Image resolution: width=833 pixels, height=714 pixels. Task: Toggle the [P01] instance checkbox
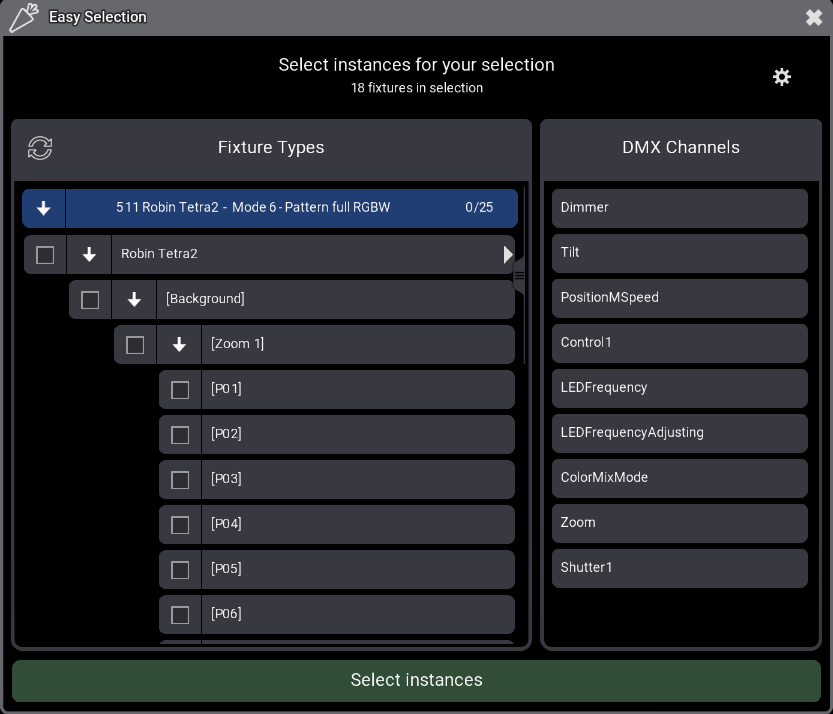[180, 390]
